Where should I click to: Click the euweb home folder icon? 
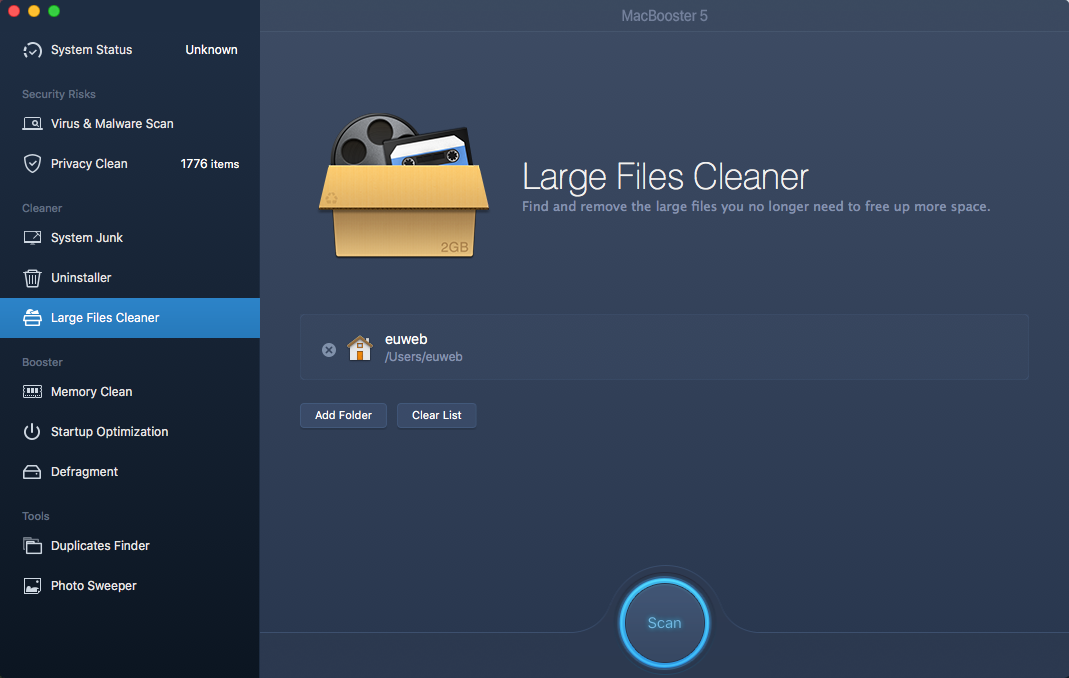(x=360, y=348)
